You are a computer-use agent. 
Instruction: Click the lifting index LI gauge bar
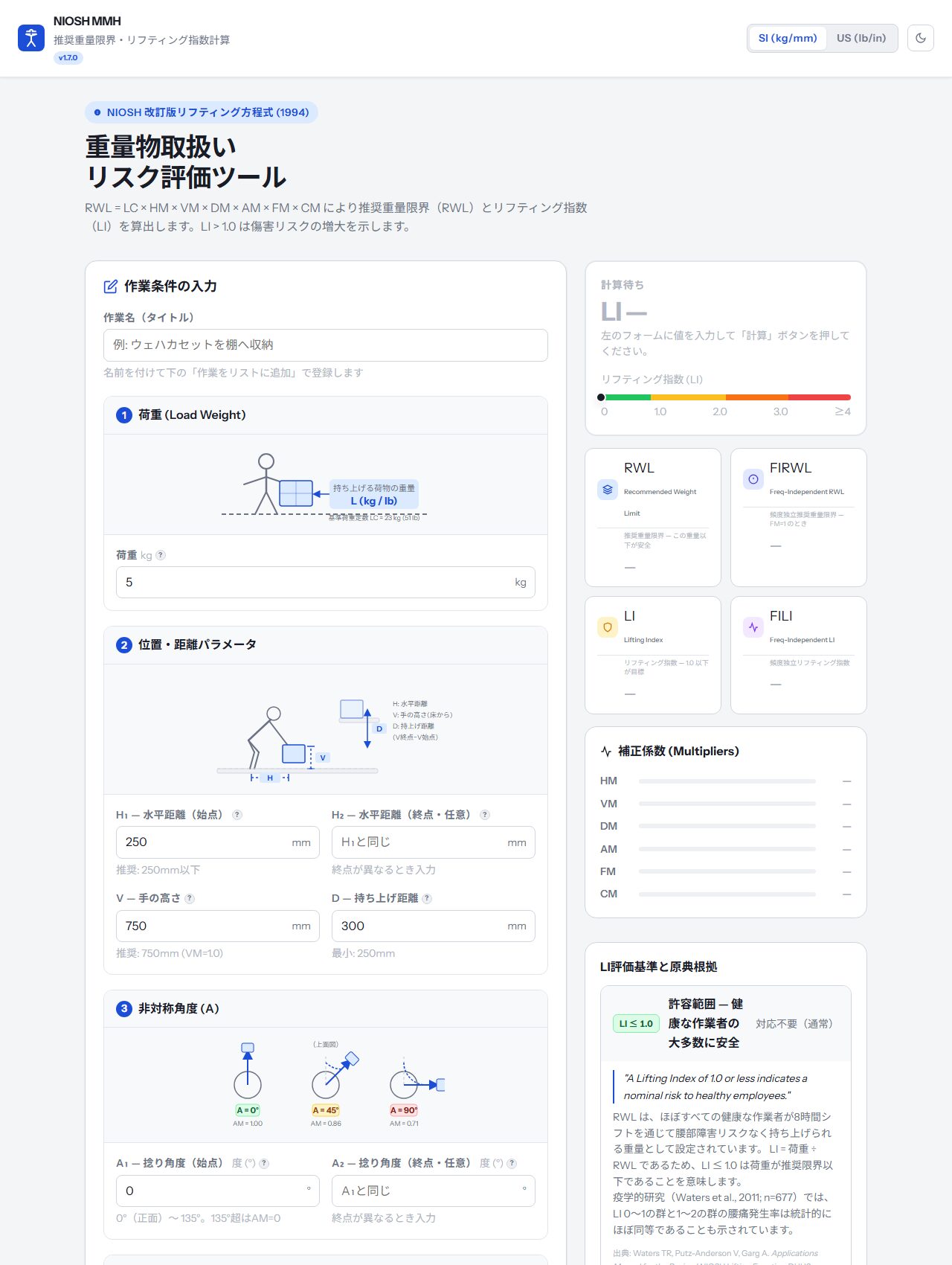726,397
